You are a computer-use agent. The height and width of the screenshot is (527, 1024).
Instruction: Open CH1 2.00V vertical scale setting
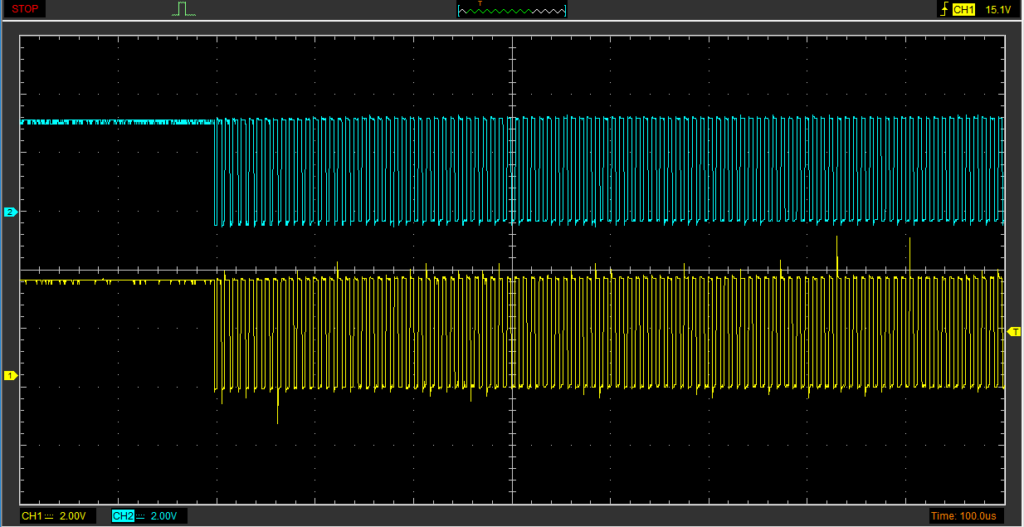click(x=73, y=516)
